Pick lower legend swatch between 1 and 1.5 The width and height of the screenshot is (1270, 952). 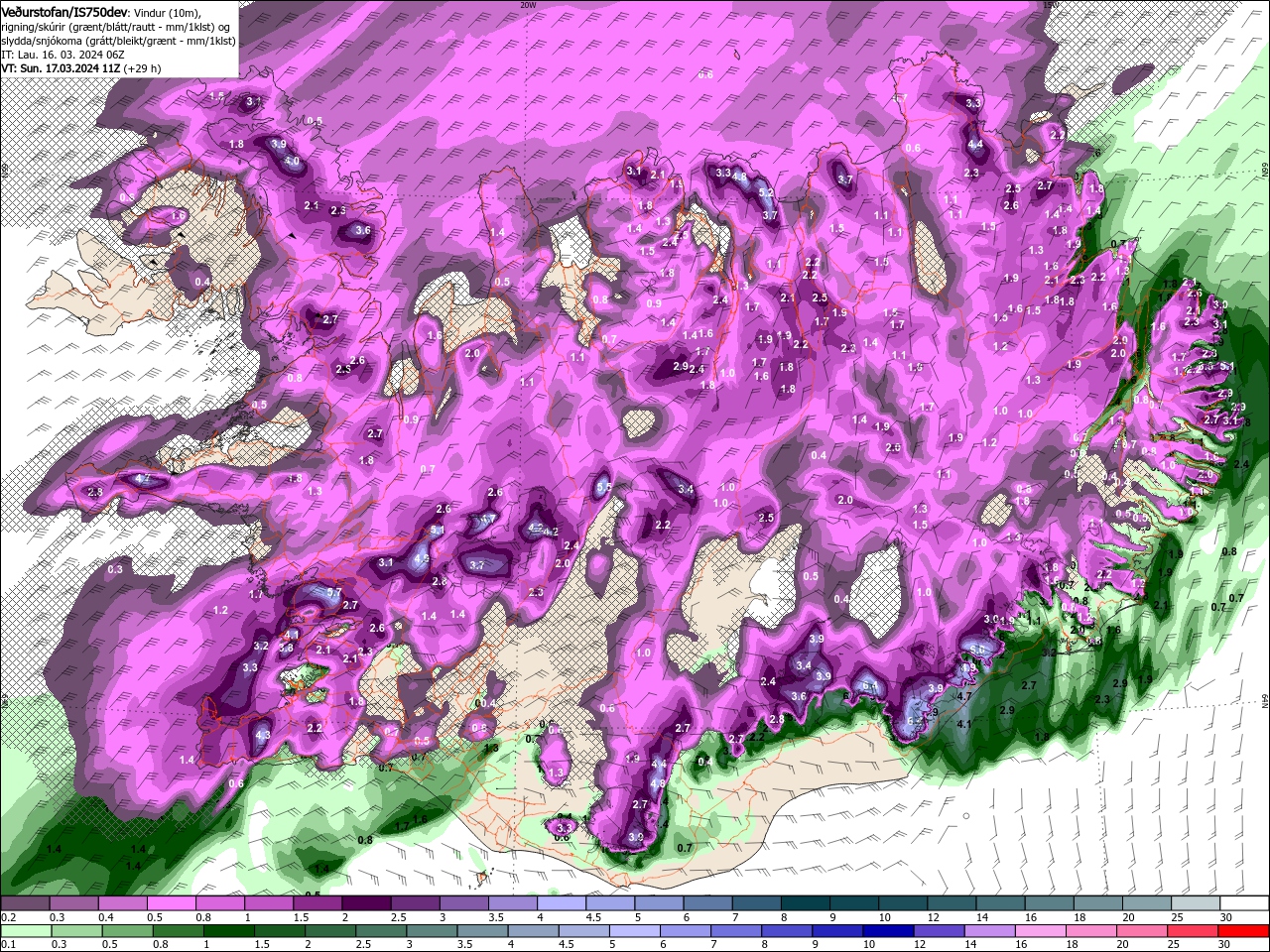coord(228,931)
